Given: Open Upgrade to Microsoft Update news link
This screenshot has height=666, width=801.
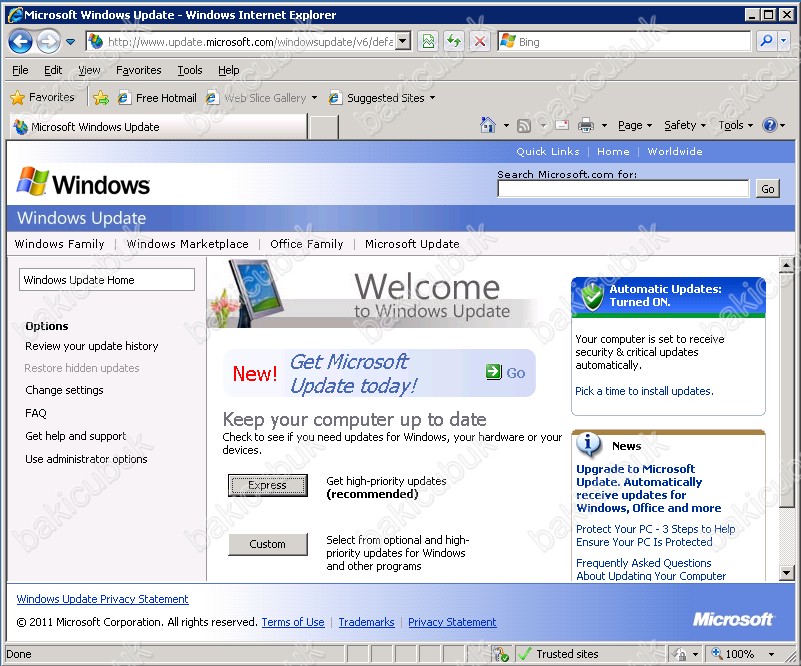Looking at the screenshot, I should 648,488.
